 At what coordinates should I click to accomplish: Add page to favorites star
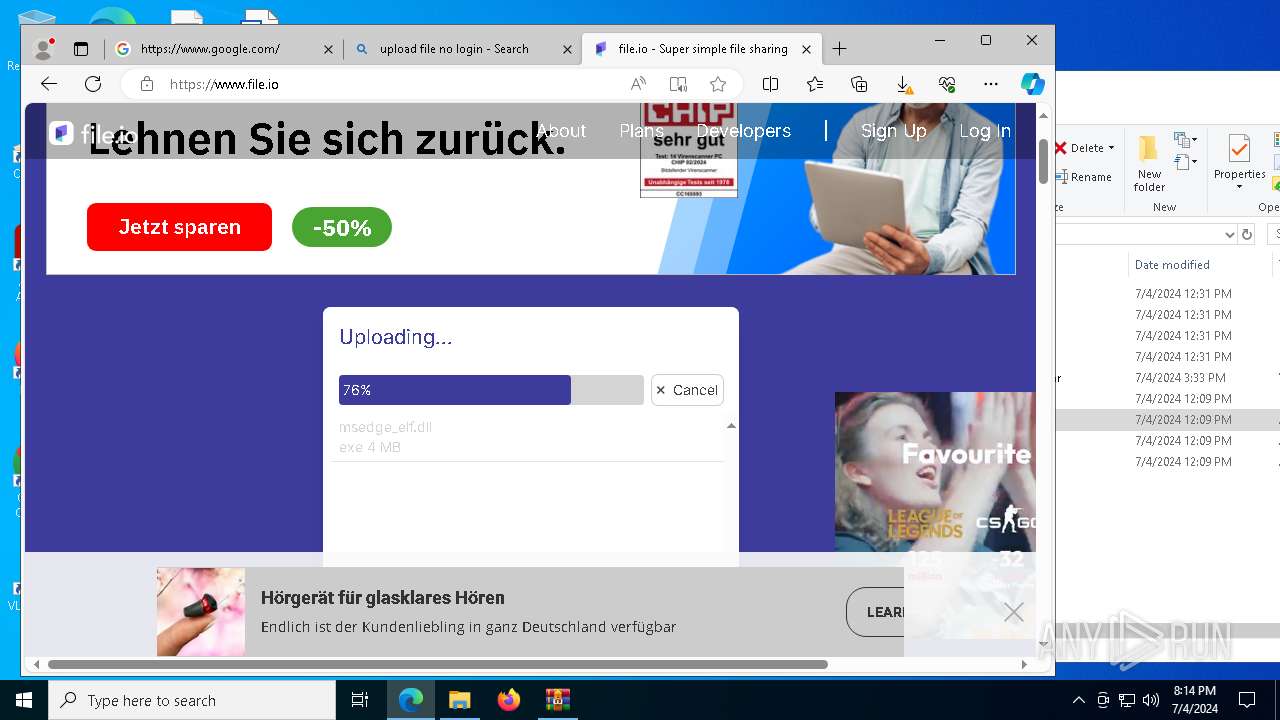click(x=718, y=84)
